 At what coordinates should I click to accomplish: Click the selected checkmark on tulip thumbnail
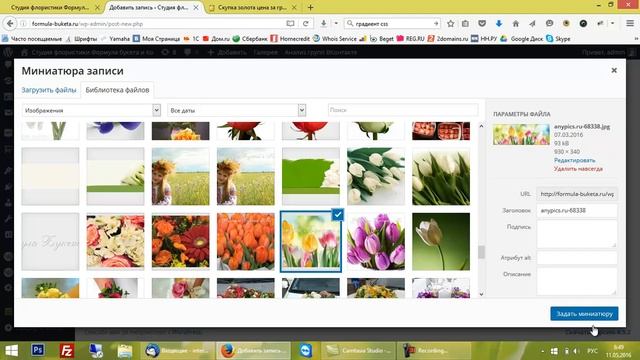tap(338, 215)
